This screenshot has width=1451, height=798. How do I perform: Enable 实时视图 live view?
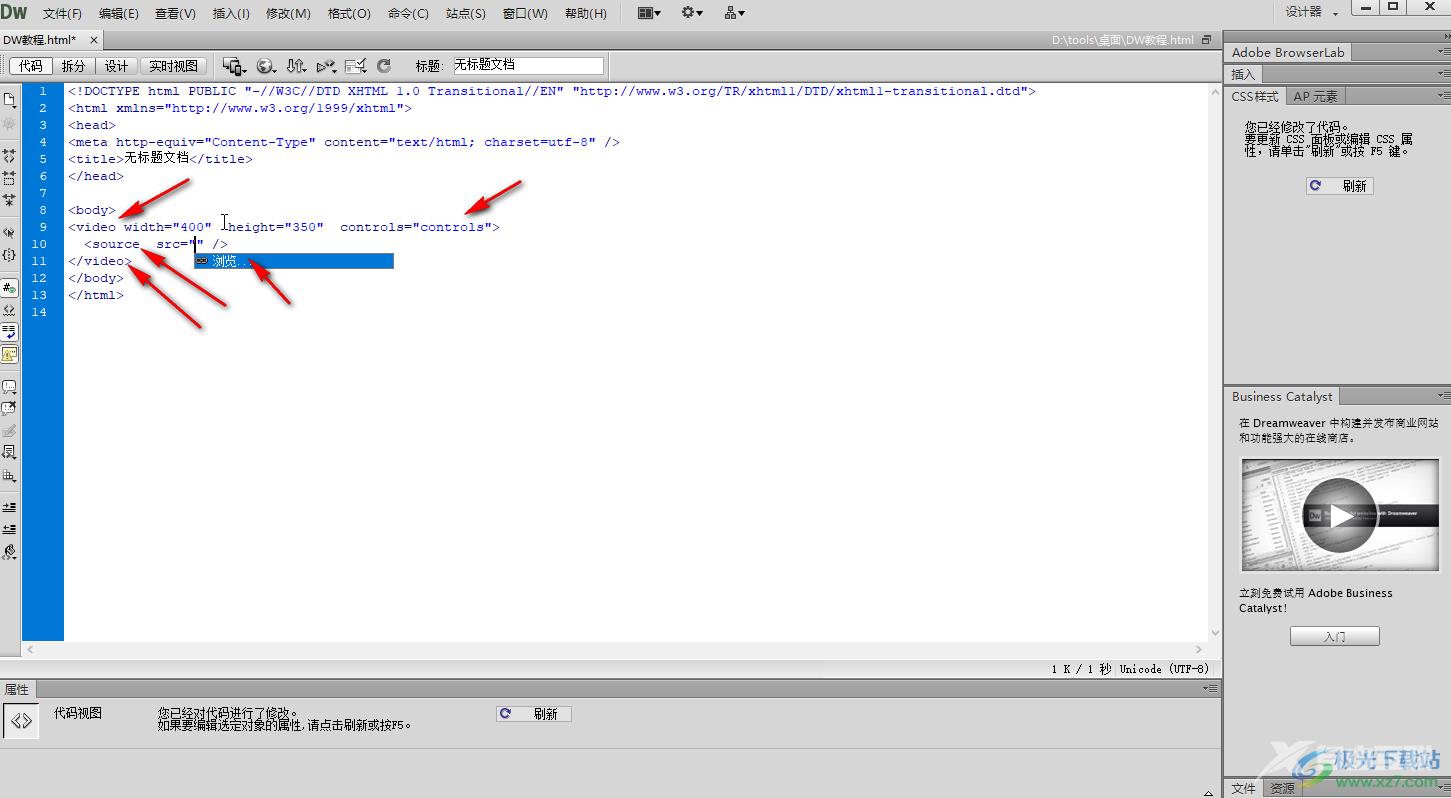coord(173,66)
